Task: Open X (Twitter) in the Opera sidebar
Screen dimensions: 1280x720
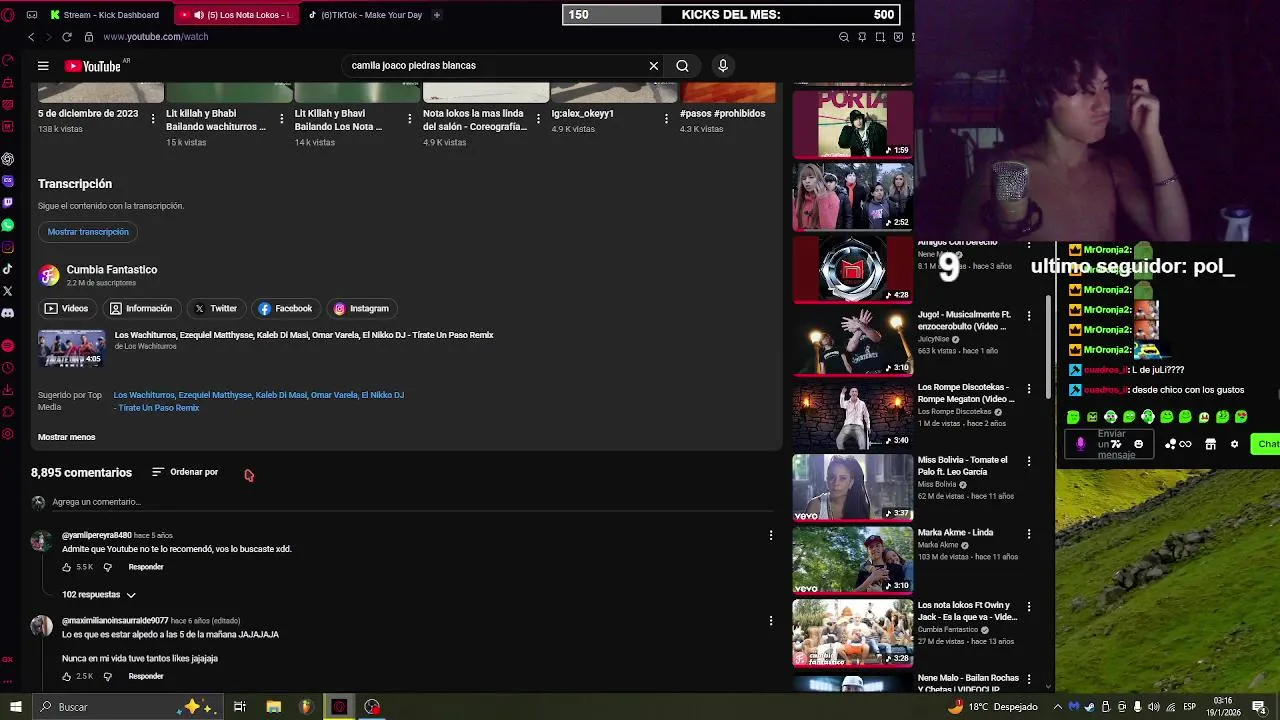Action: tap(8, 291)
